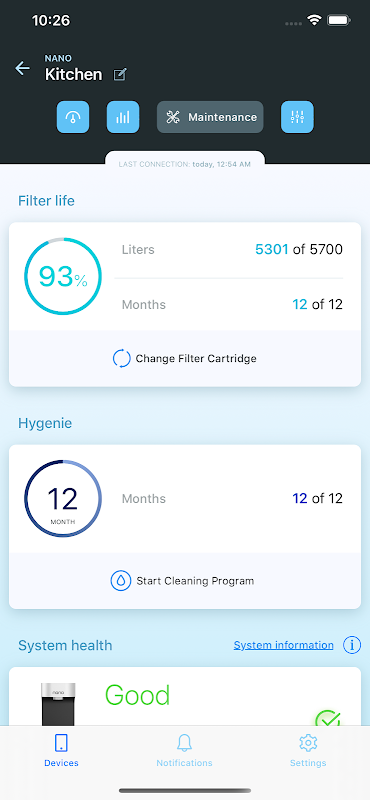The height and width of the screenshot is (800, 370).
Task: Go back using the arrow icon
Action: [x=22, y=68]
